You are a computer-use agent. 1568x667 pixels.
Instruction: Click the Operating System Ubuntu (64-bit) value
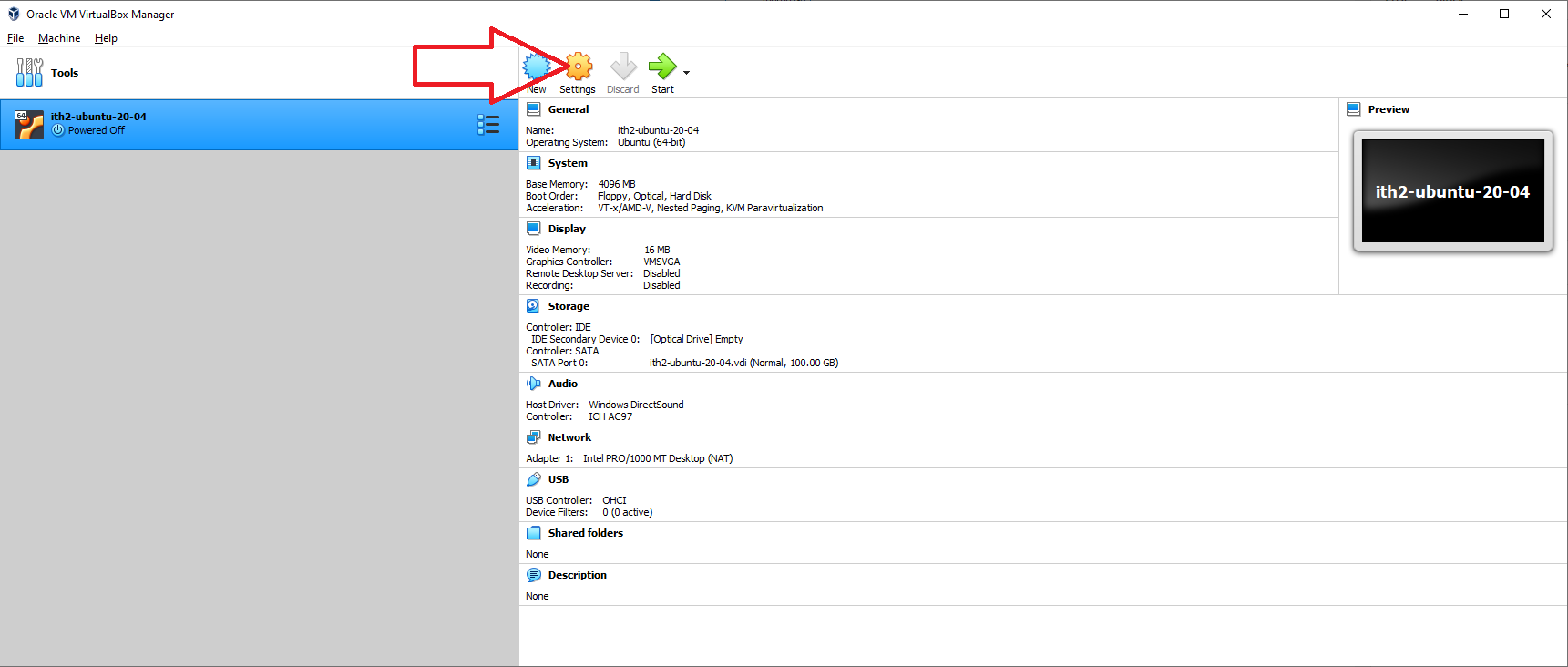pos(651,142)
